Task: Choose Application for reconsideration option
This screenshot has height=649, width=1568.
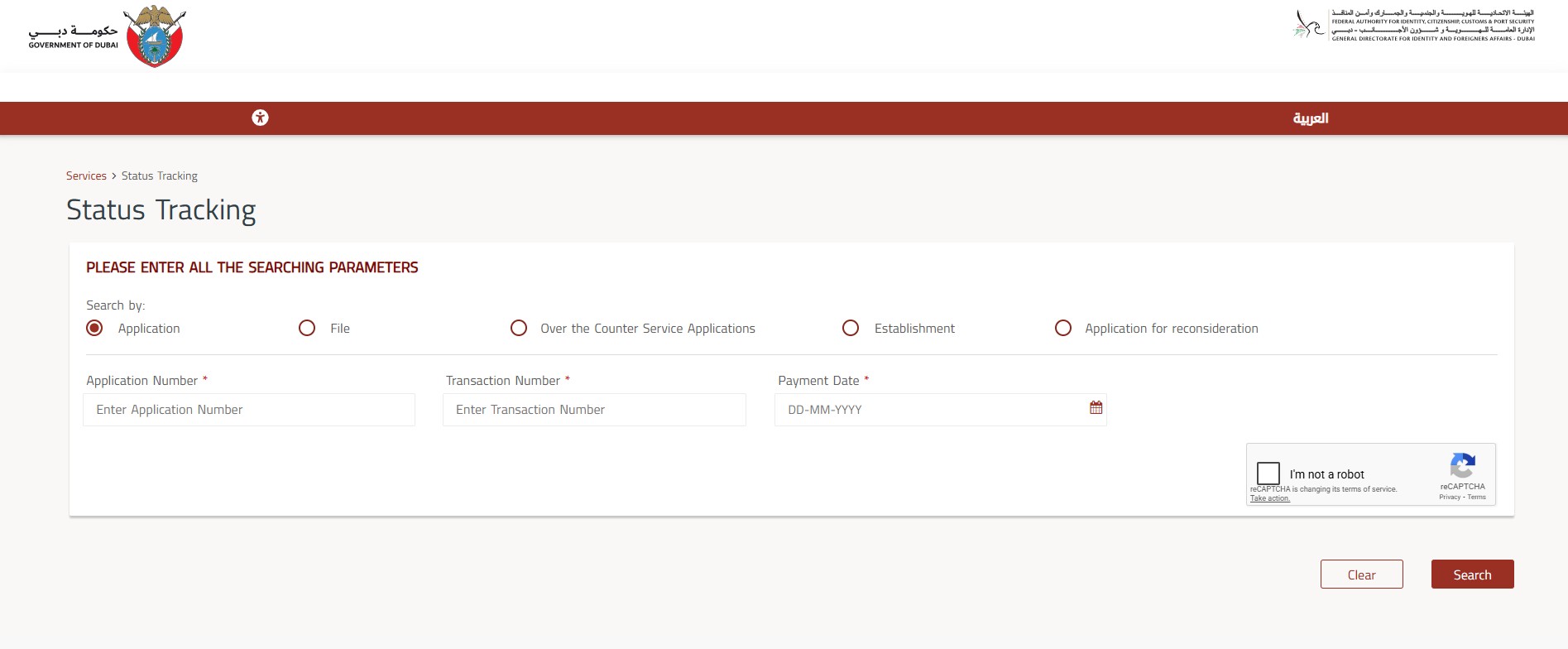Action: 1063,328
